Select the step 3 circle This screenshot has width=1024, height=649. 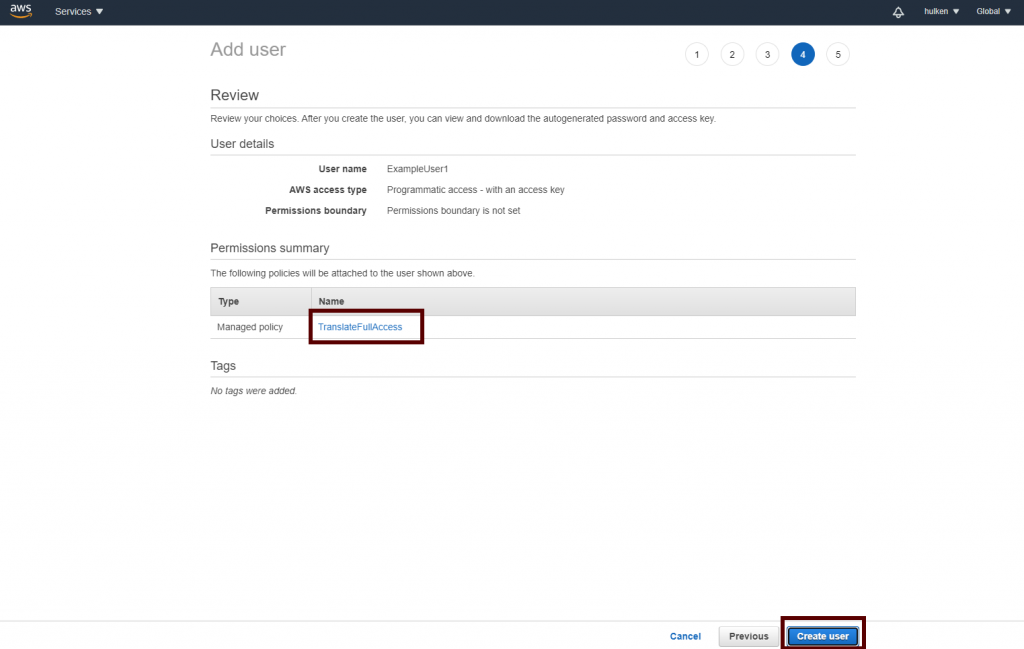767,54
